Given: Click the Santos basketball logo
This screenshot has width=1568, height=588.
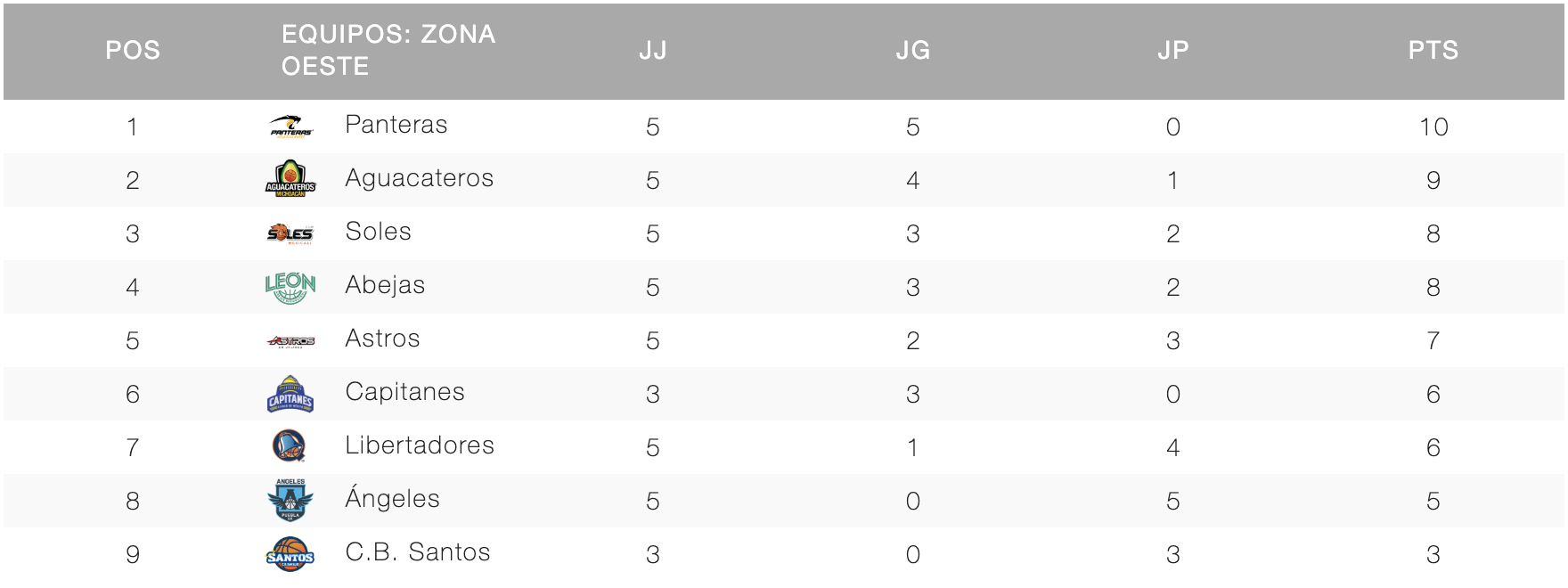Looking at the screenshot, I should pos(290,554).
